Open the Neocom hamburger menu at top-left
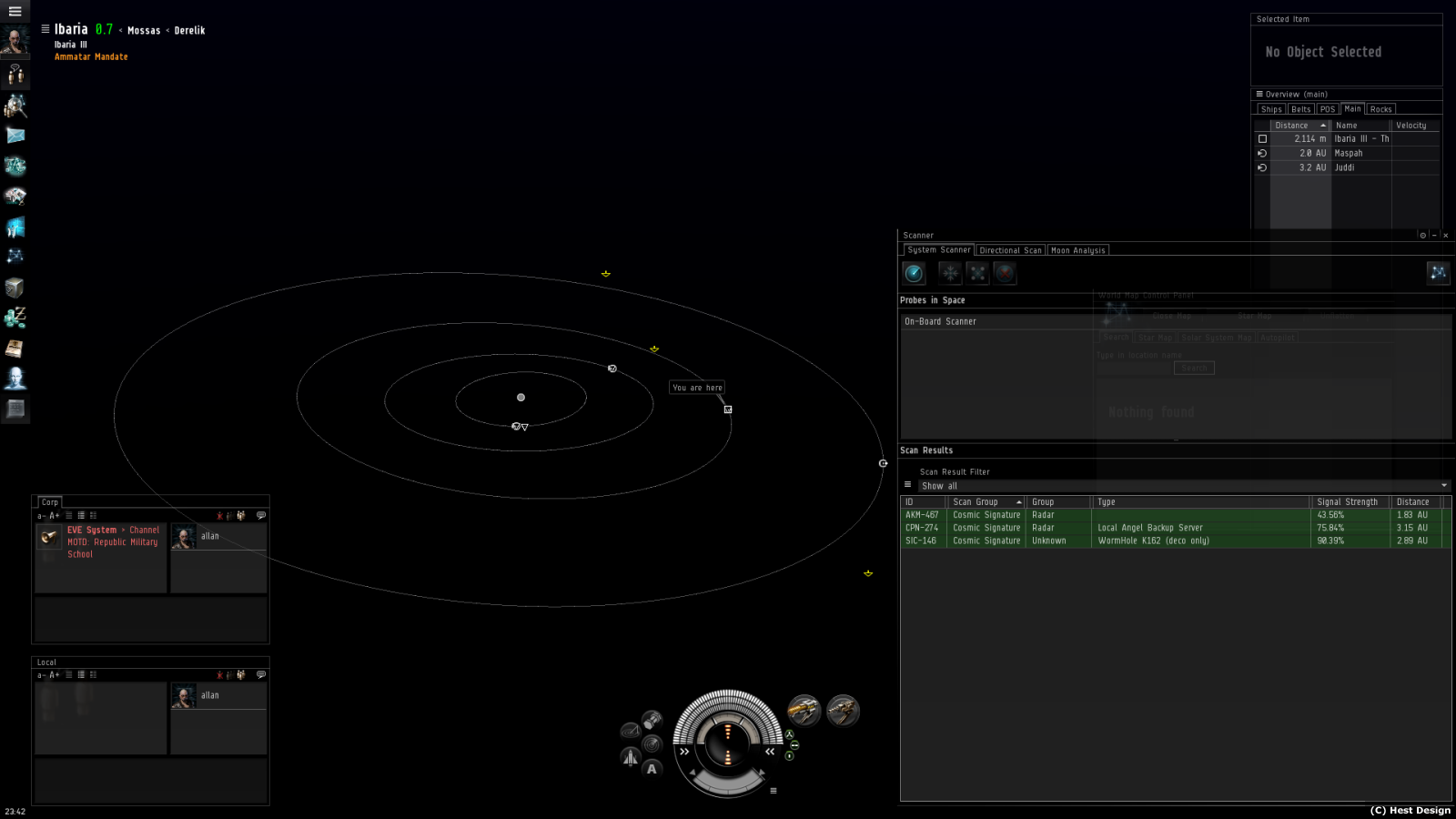 tap(15, 11)
